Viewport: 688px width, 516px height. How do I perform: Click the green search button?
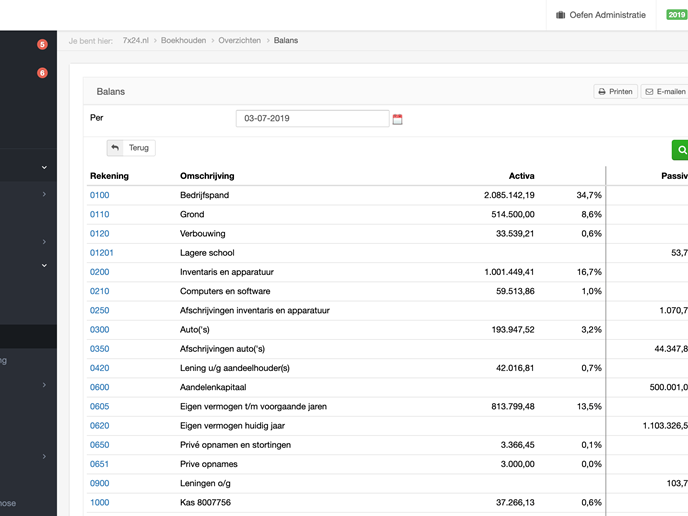[681, 150]
